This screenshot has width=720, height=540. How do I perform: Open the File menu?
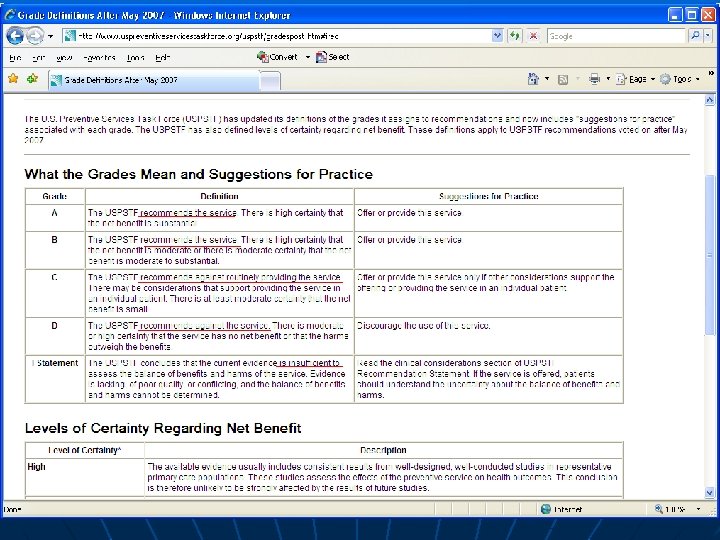coord(15,58)
